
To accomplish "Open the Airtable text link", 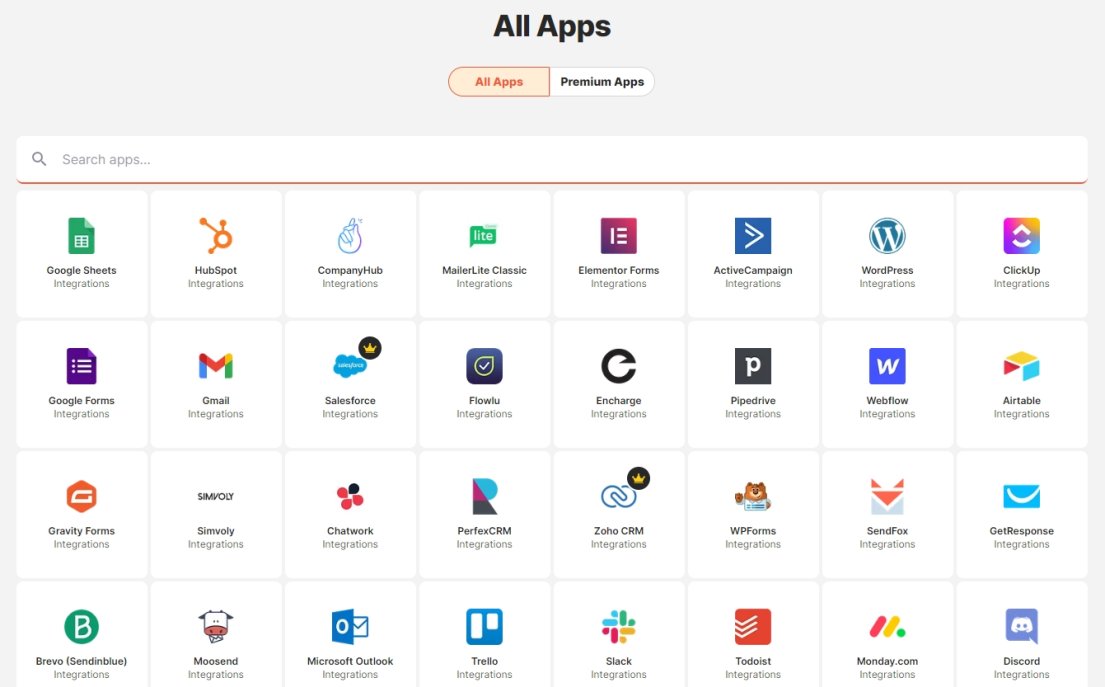I will (x=1021, y=400).
